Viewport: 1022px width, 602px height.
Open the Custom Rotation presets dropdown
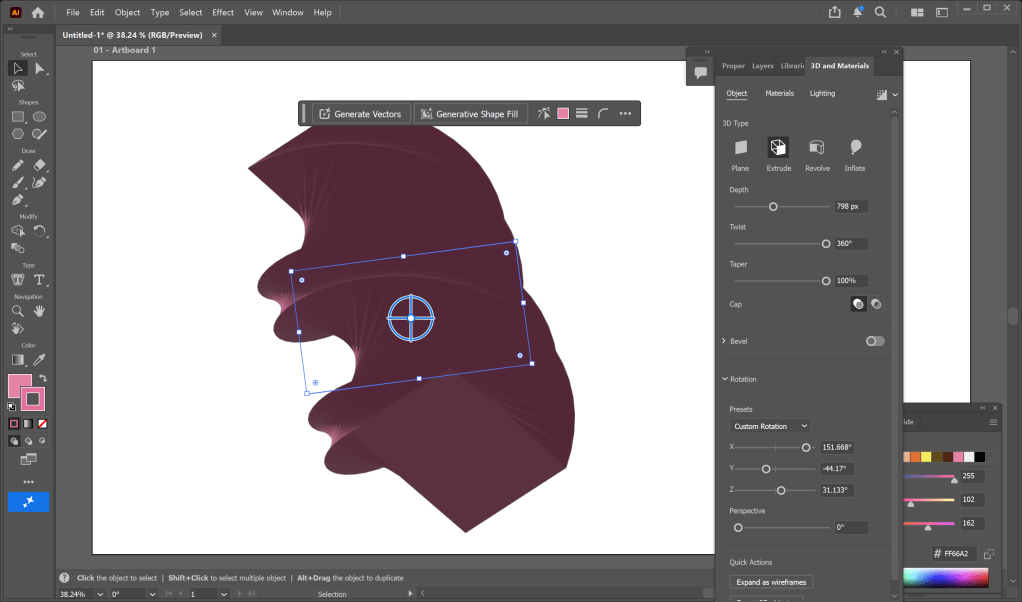[x=770, y=426]
